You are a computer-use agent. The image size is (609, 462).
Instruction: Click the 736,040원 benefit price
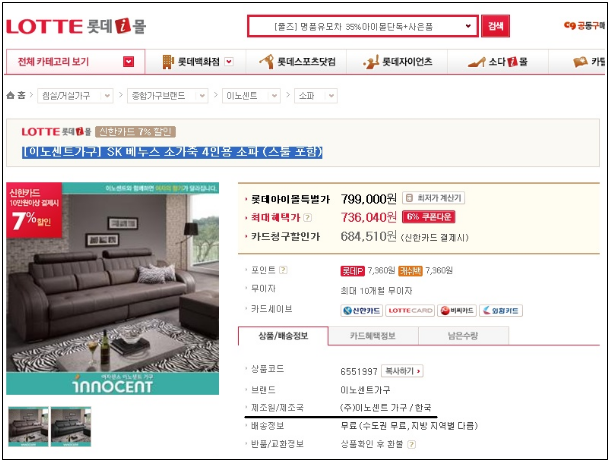pos(369,217)
